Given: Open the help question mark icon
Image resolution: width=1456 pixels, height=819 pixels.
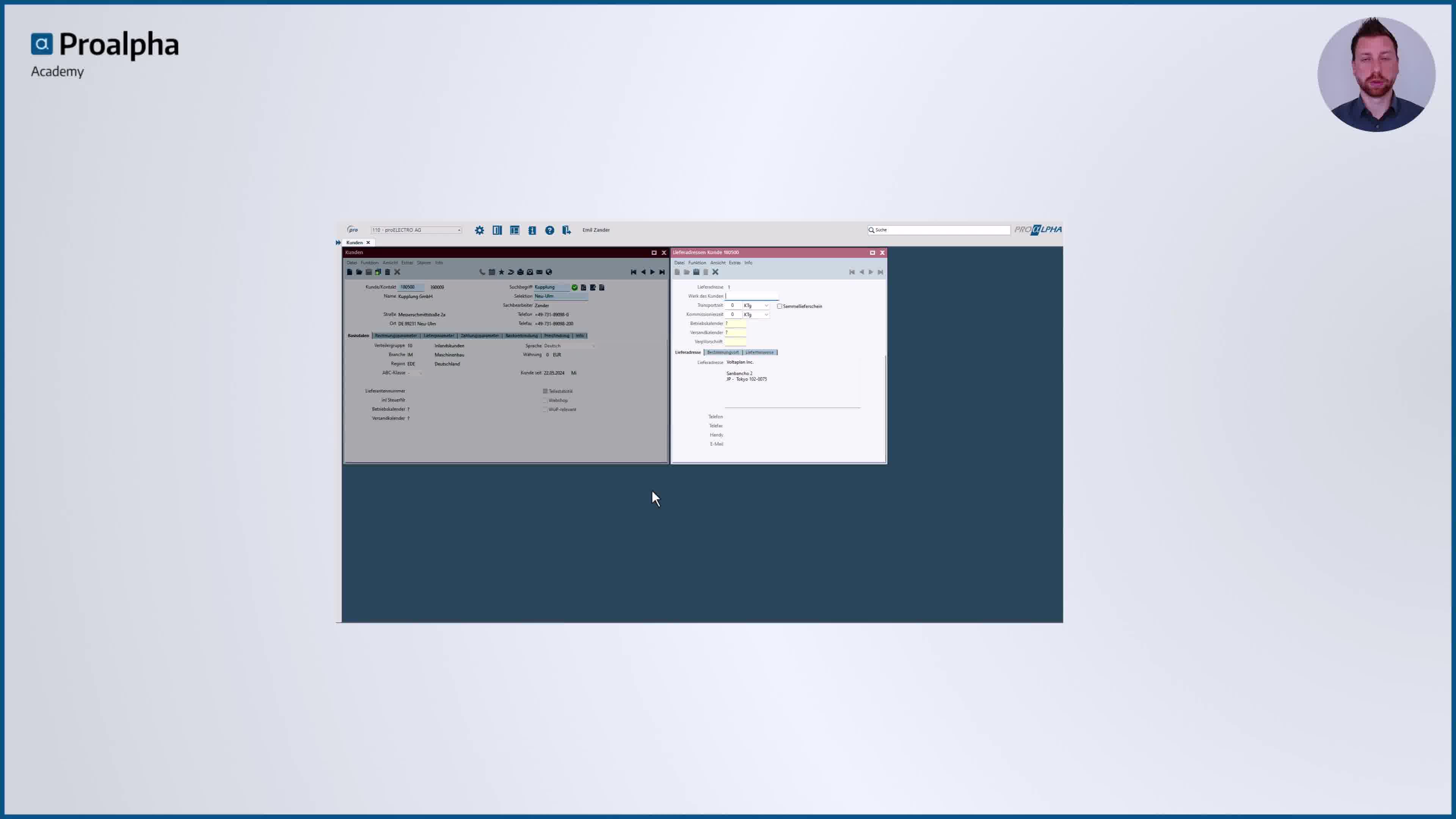Looking at the screenshot, I should tap(549, 230).
